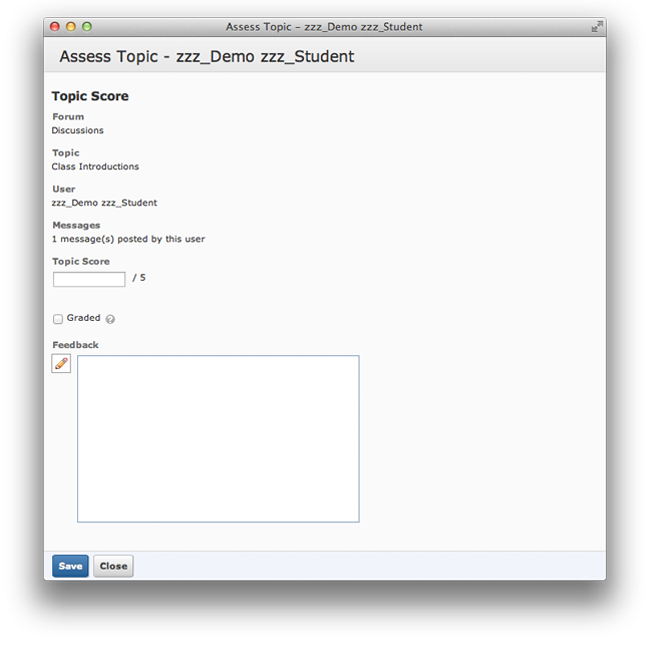Click the messages posted by this user text

[x=128, y=239]
